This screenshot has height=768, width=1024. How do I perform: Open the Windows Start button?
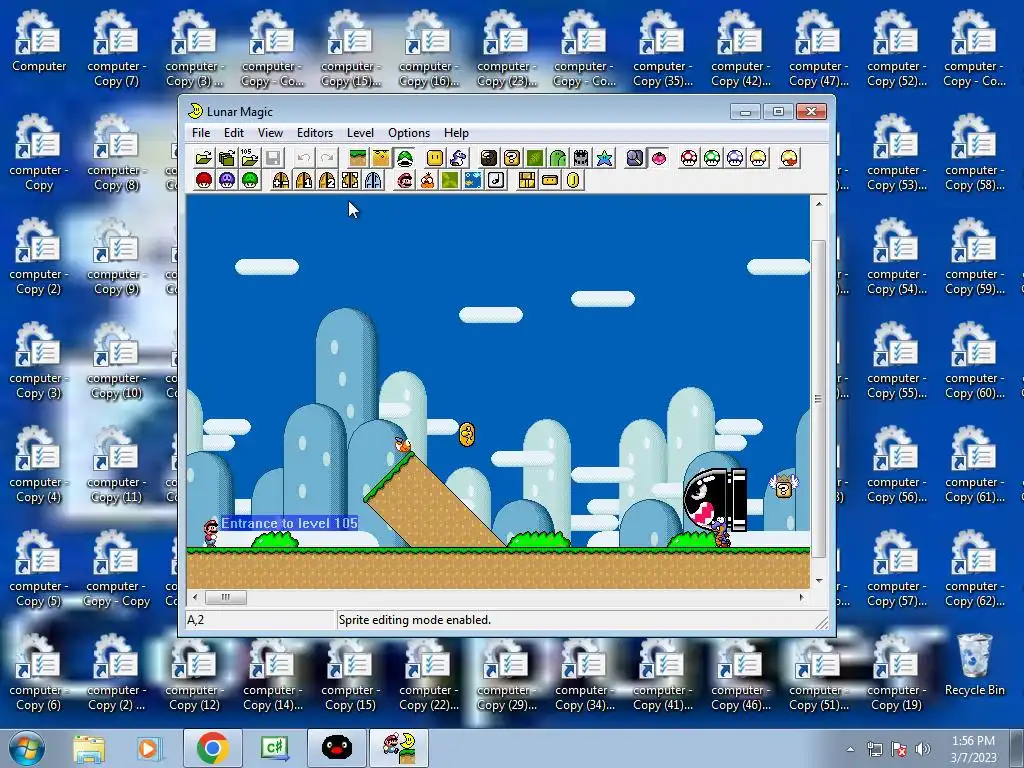[26, 748]
